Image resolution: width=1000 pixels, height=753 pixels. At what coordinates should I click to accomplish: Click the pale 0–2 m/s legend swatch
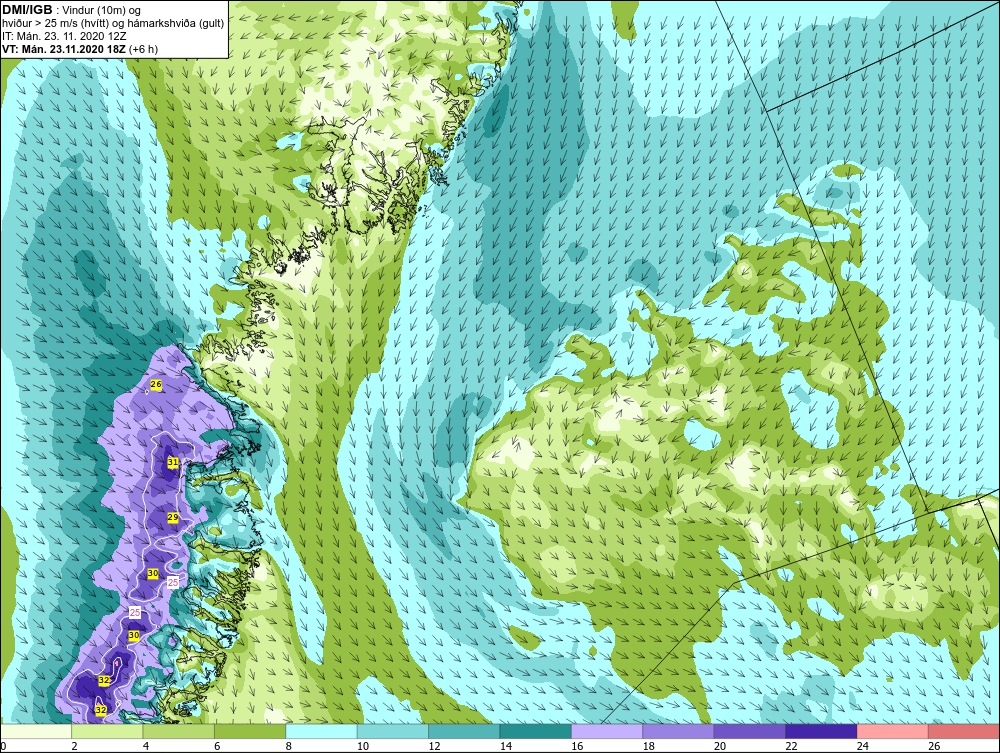36,731
